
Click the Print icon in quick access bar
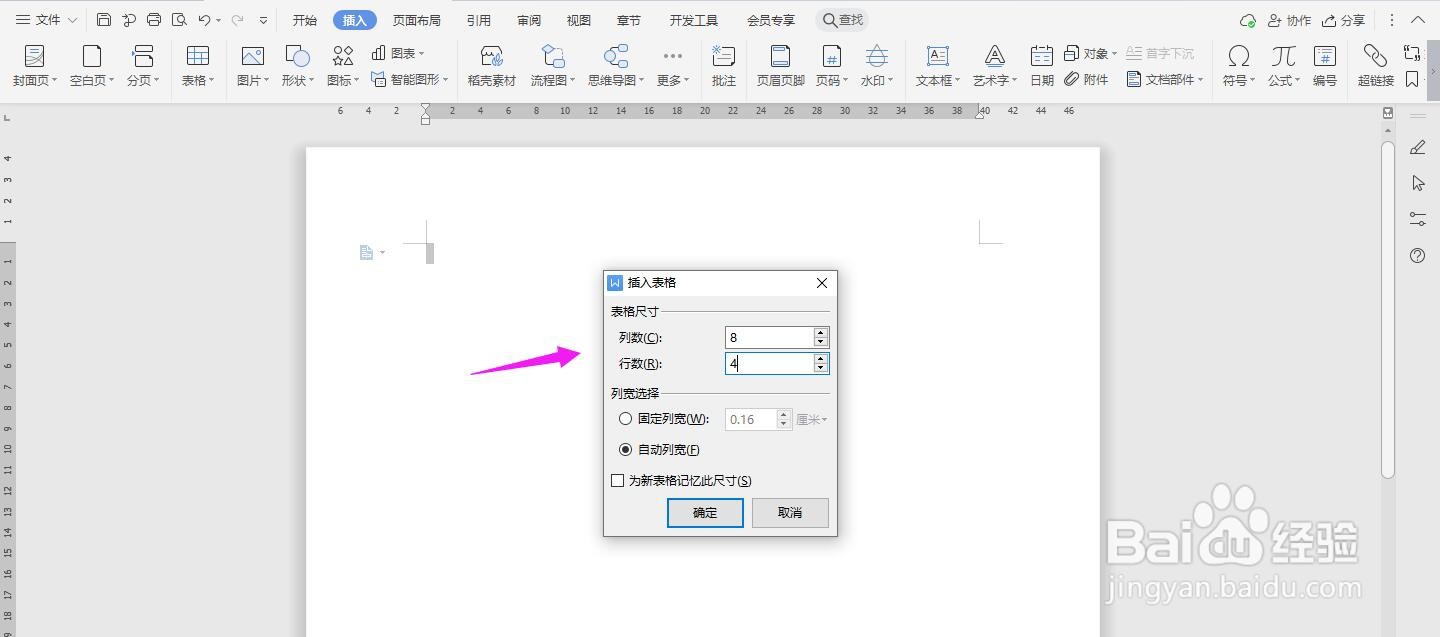tap(154, 20)
